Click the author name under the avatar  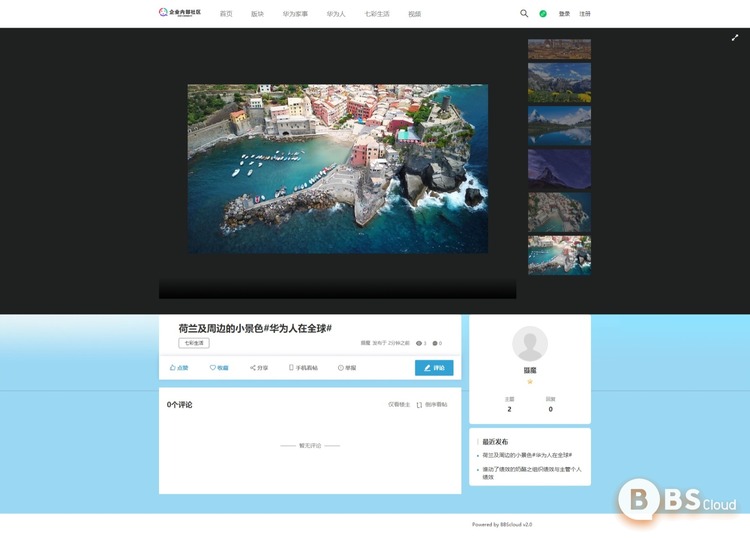pyautogui.click(x=529, y=370)
